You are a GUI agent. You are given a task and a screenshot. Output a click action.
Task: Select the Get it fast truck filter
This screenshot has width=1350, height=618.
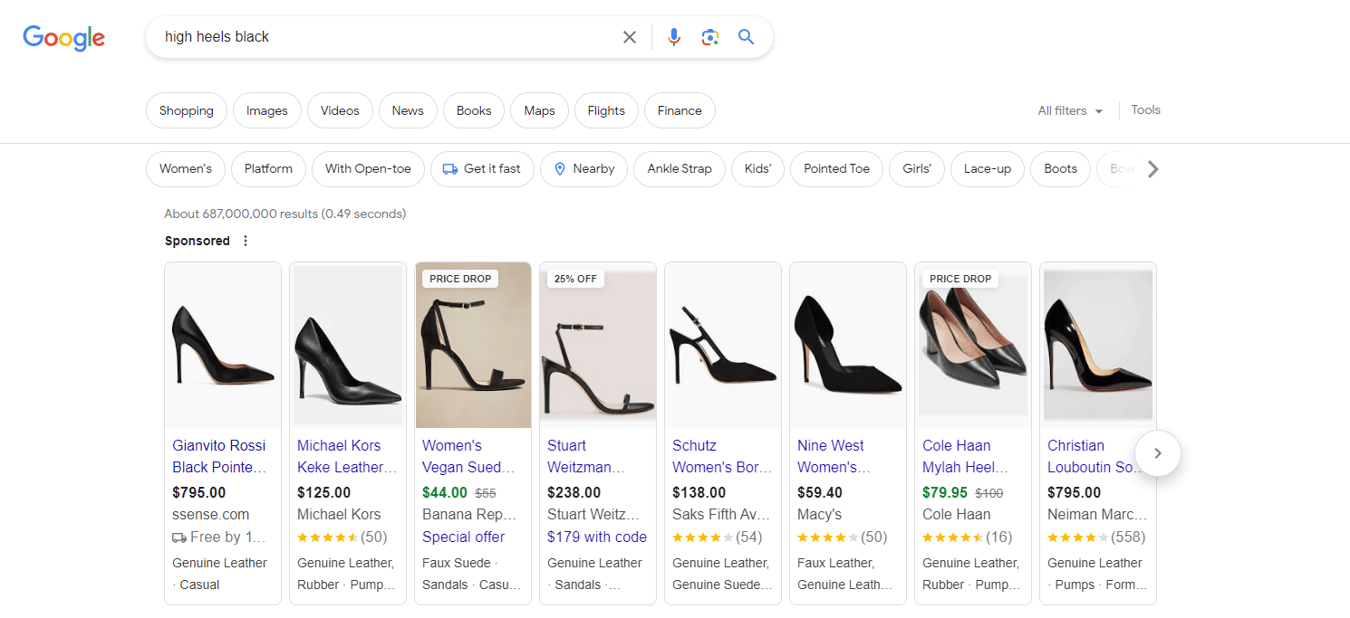[482, 169]
